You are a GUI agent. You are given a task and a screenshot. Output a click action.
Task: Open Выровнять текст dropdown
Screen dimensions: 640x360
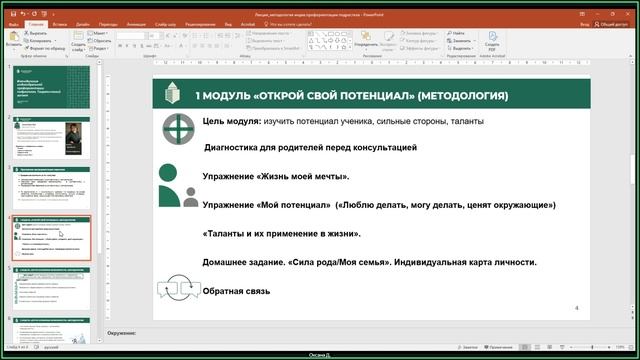[x=266, y=40]
